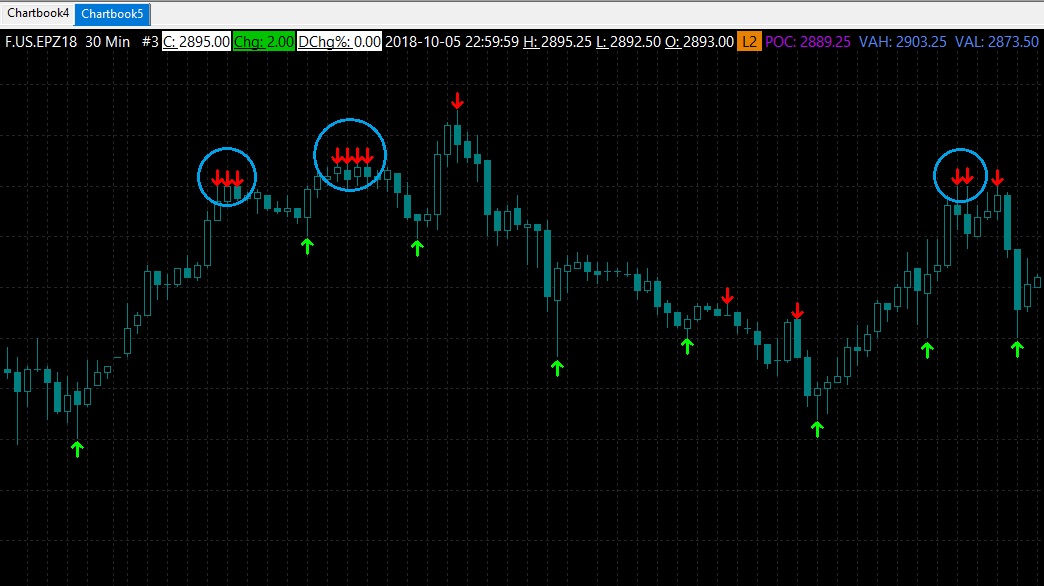Click the orange L2 indicator badge
1044x586 pixels.
click(x=749, y=42)
